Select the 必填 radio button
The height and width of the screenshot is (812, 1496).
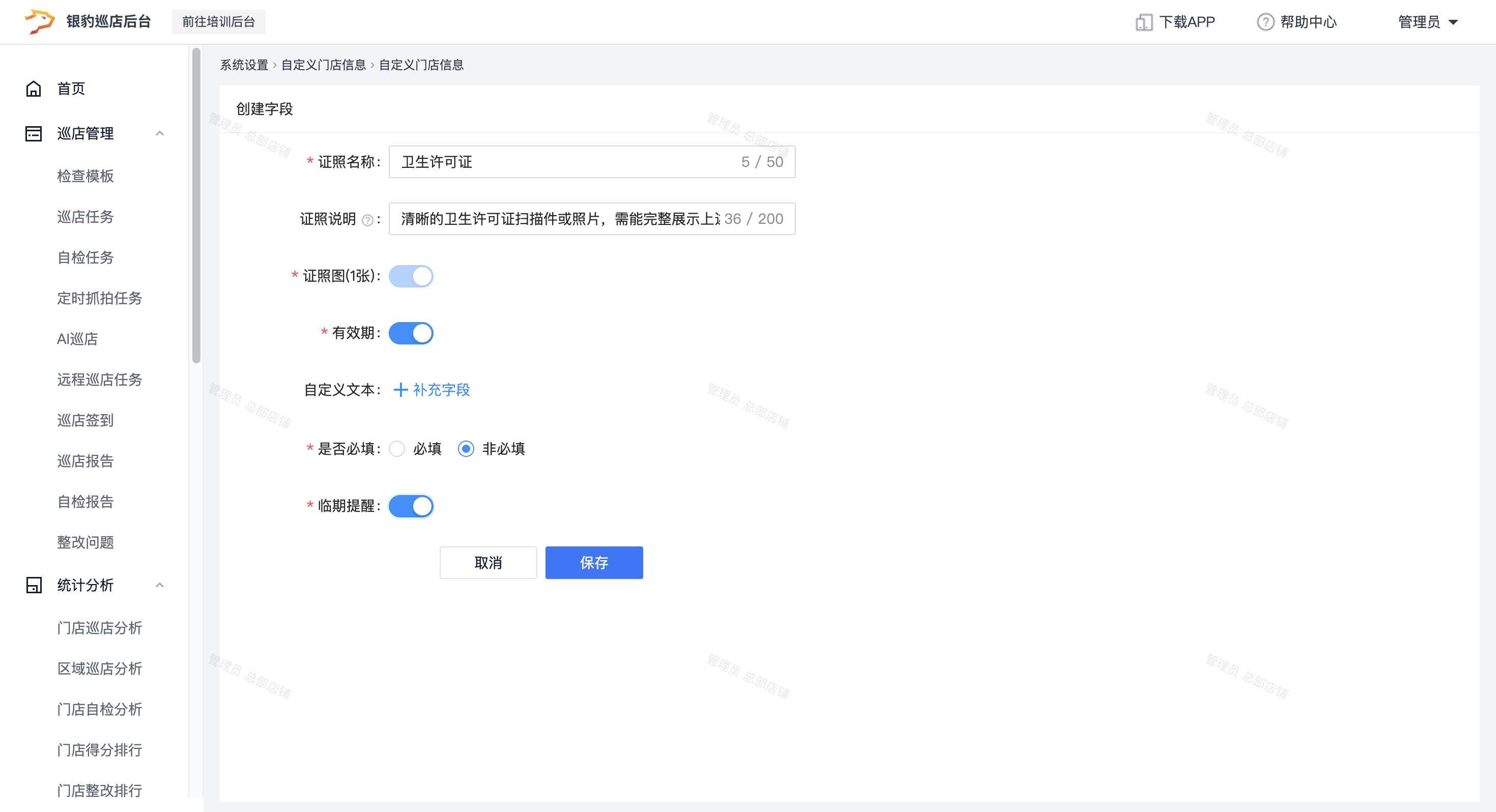[x=397, y=449]
